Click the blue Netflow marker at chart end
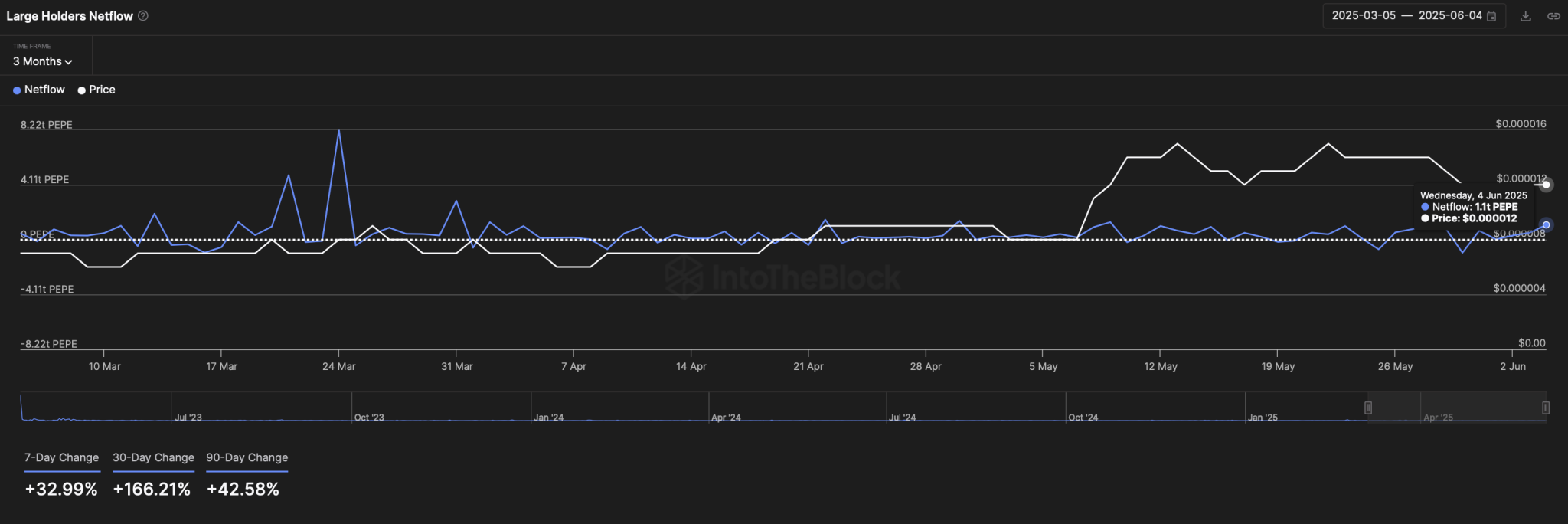Viewport: 1568px width, 524px height. (1546, 224)
